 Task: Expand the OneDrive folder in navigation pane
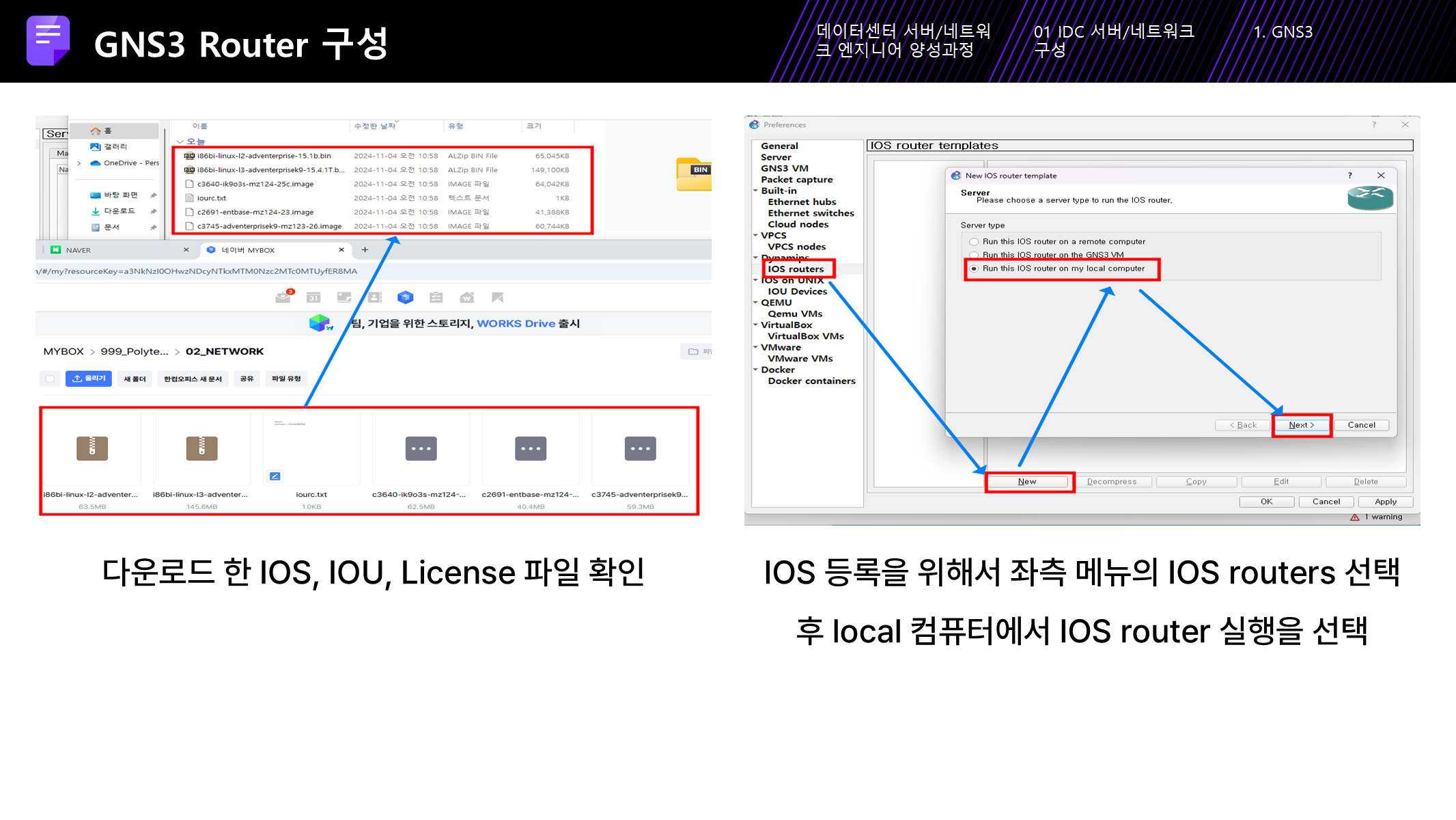click(79, 163)
